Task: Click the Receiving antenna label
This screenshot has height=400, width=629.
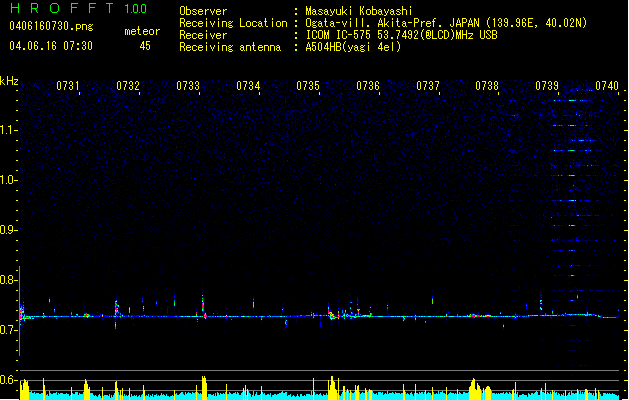Action: click(230, 47)
